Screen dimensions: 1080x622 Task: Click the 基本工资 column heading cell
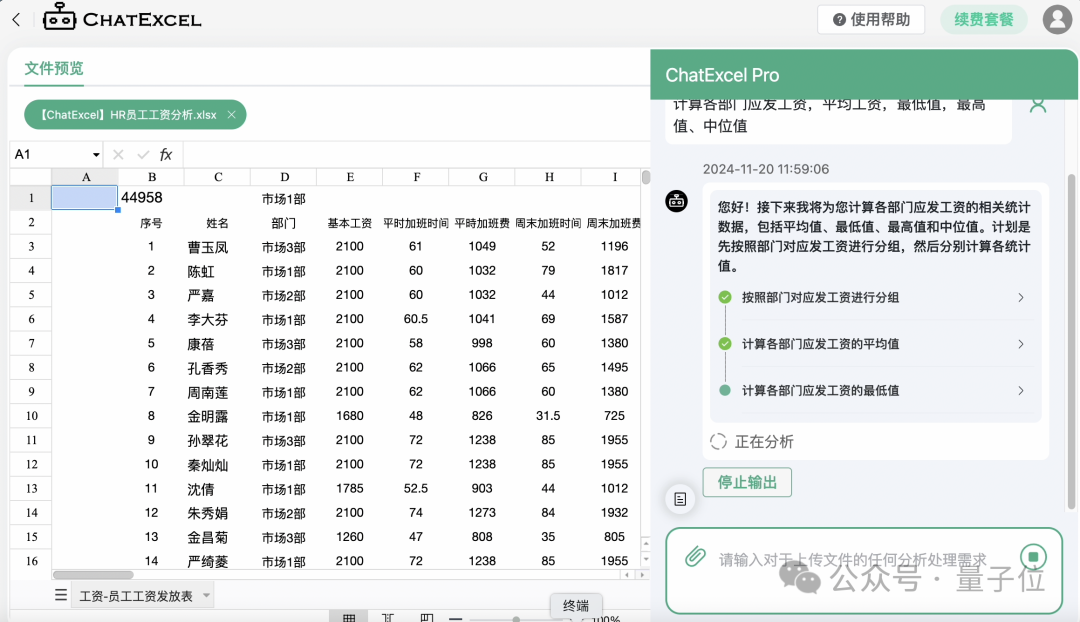(x=350, y=223)
